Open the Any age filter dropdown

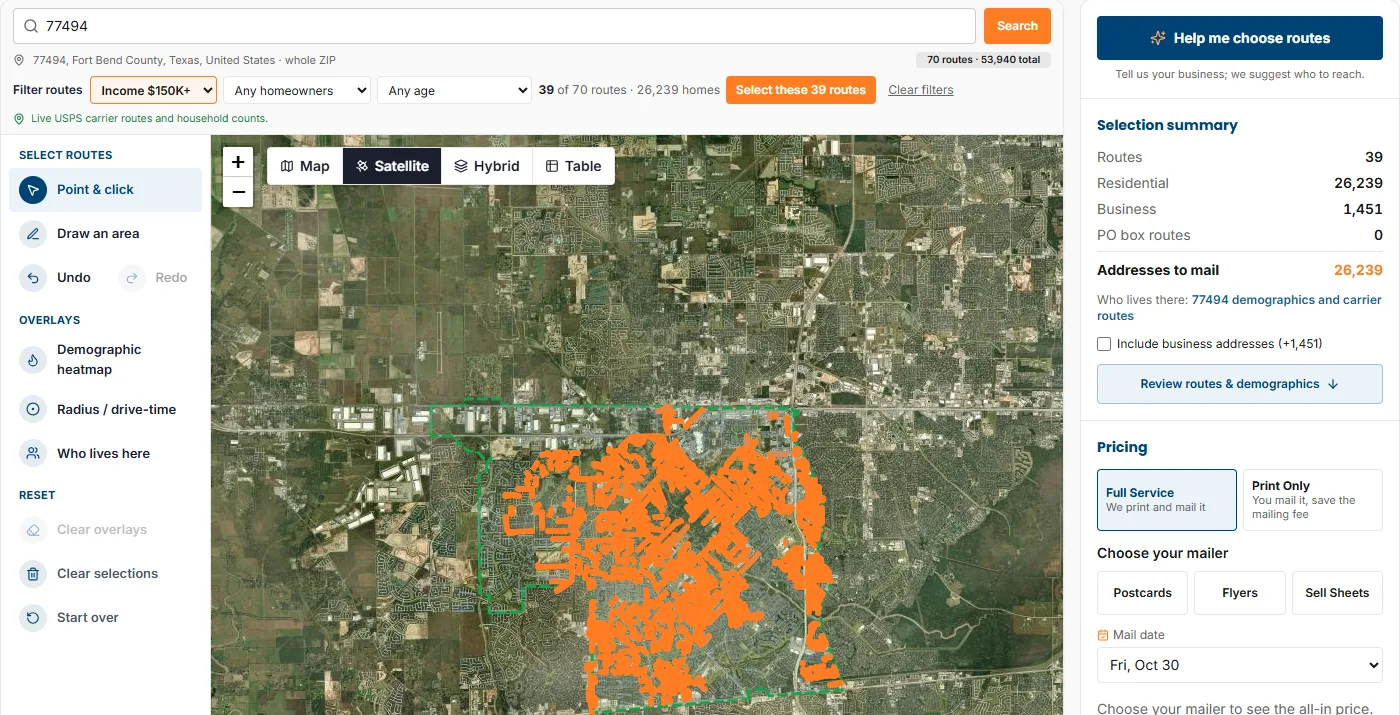click(454, 90)
